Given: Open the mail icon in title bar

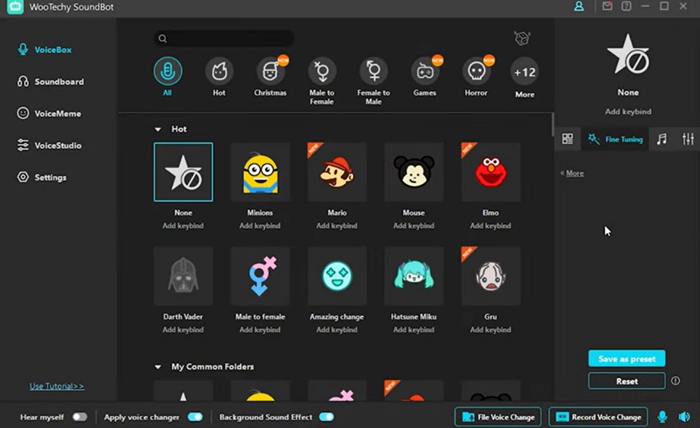Looking at the screenshot, I should coord(607,6).
